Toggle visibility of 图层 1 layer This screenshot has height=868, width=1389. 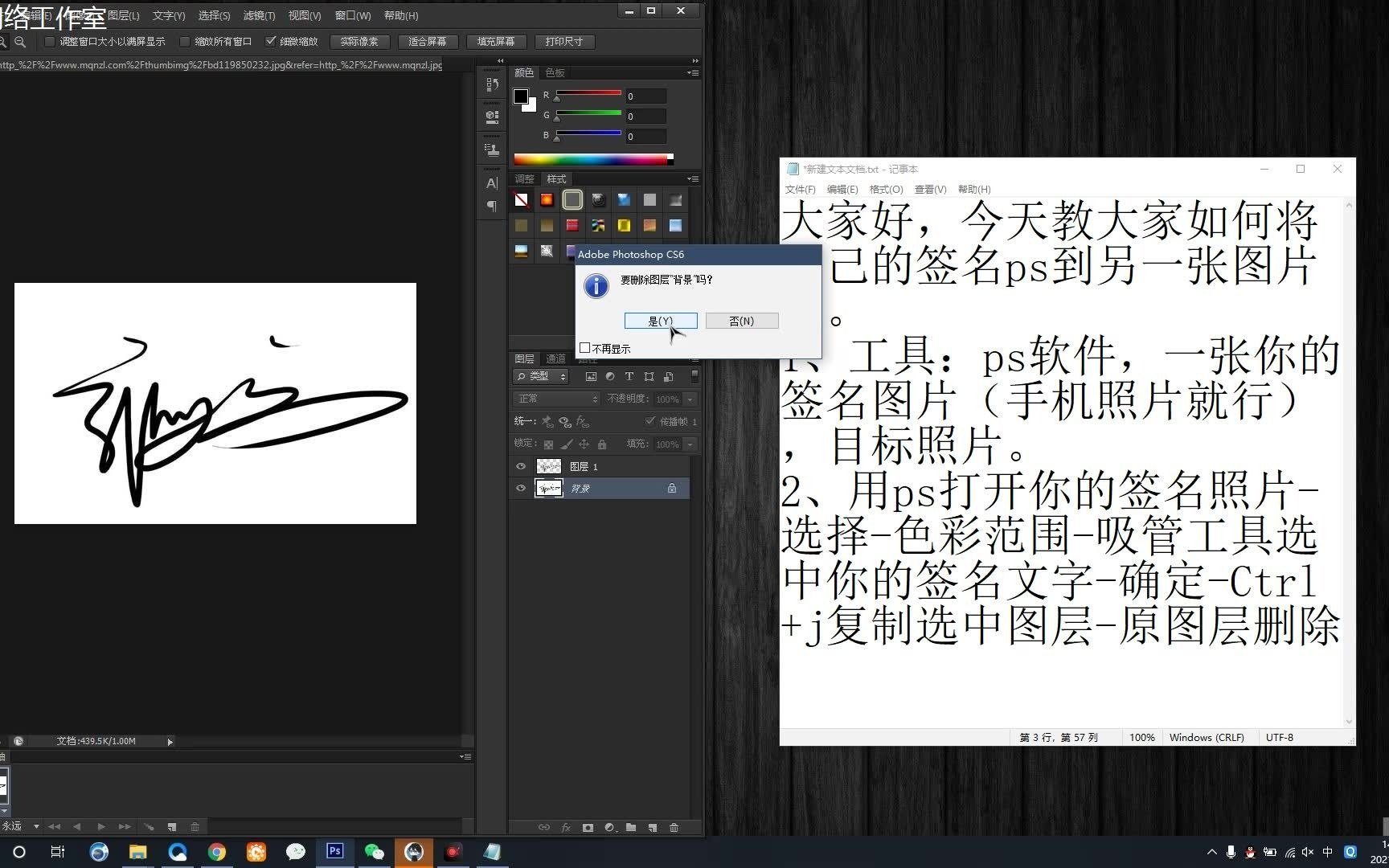521,466
